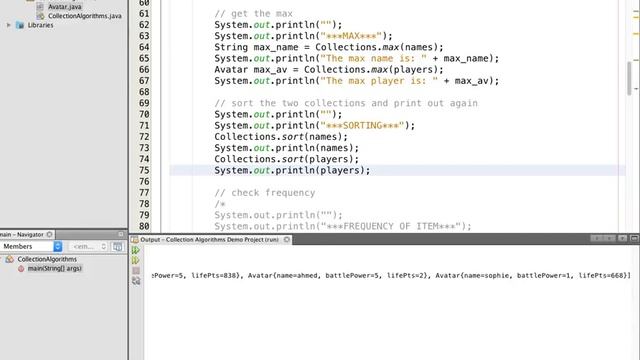Click line number 75 in the gutter
Viewport: 640px width, 360px height.
(x=144, y=171)
